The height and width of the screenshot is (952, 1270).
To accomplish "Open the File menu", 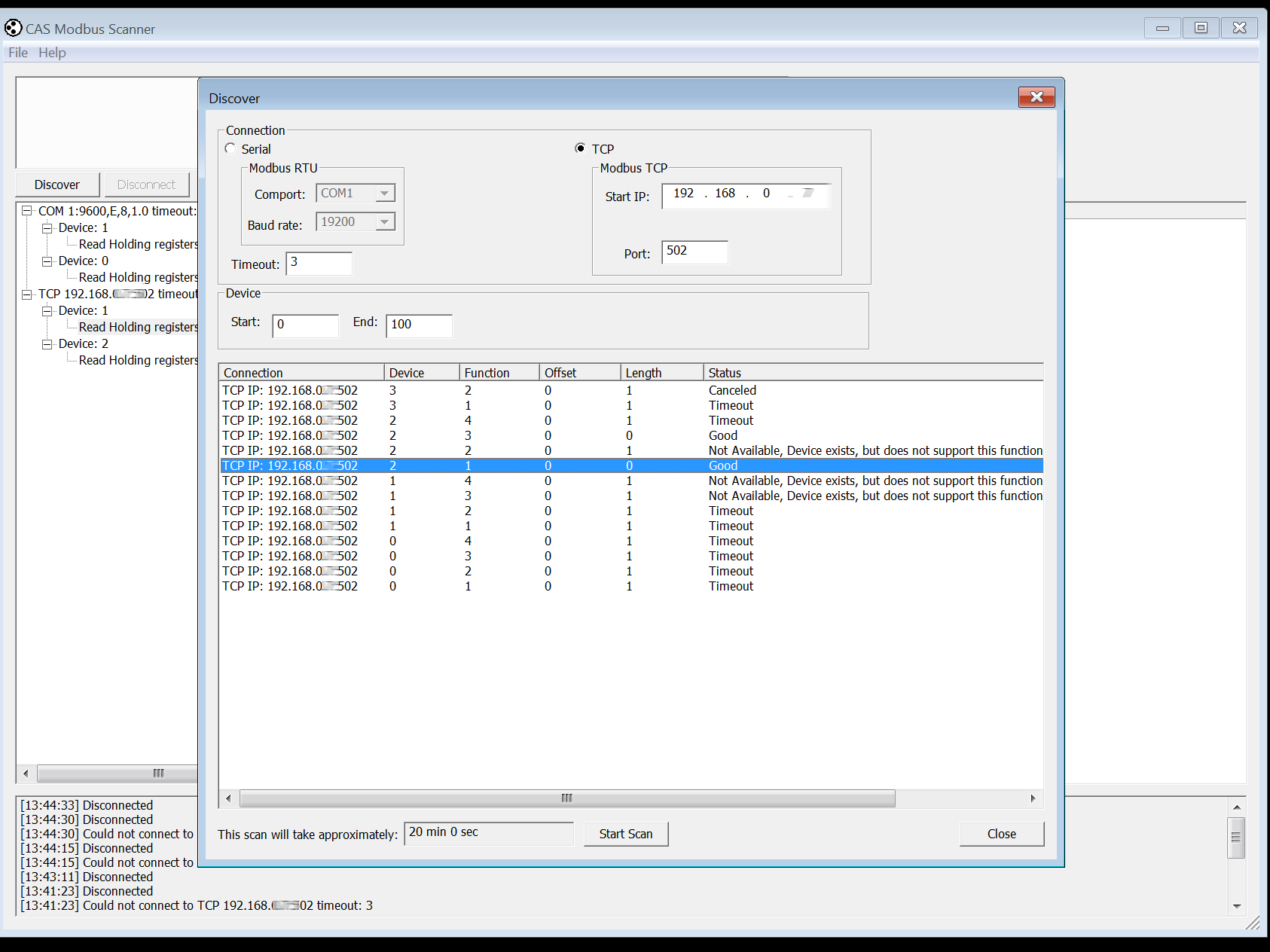I will tap(17, 53).
